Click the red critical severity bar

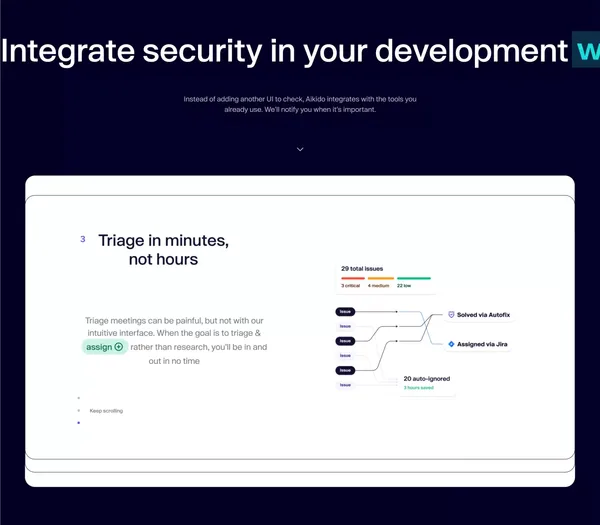point(353,278)
